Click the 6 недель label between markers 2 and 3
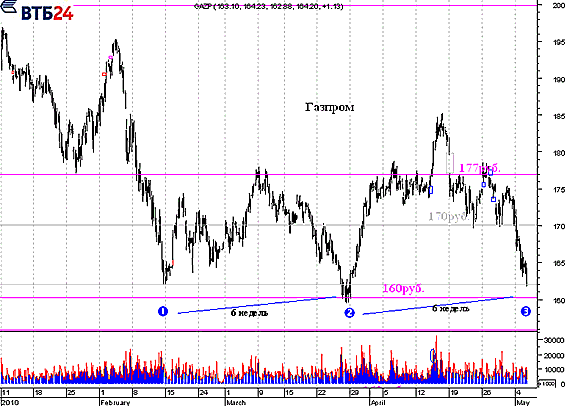 [451, 309]
